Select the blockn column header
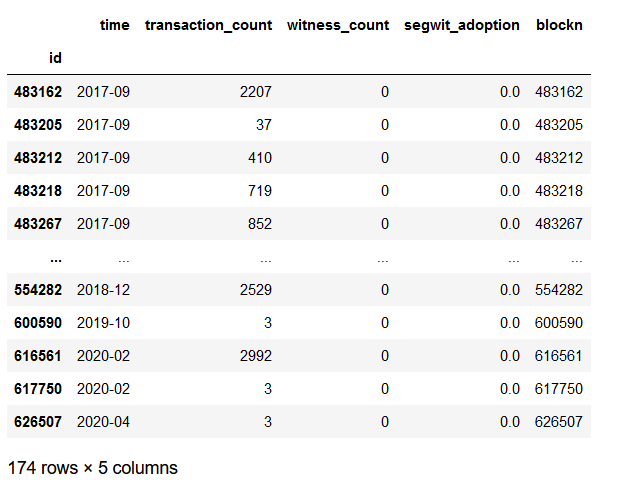Screen dimensions: 617x491 (x=559, y=25)
